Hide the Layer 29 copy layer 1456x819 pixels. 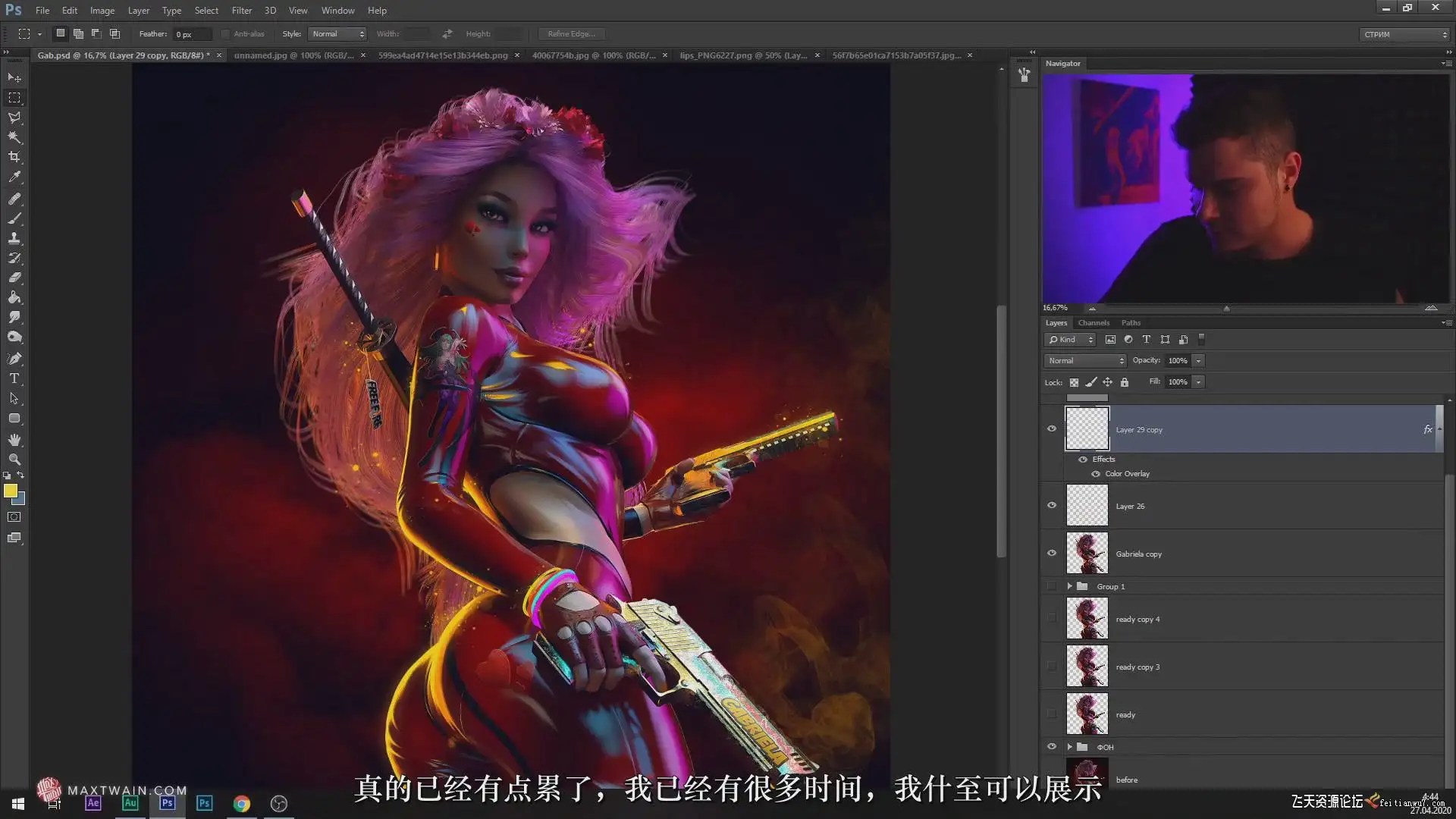[1052, 429]
